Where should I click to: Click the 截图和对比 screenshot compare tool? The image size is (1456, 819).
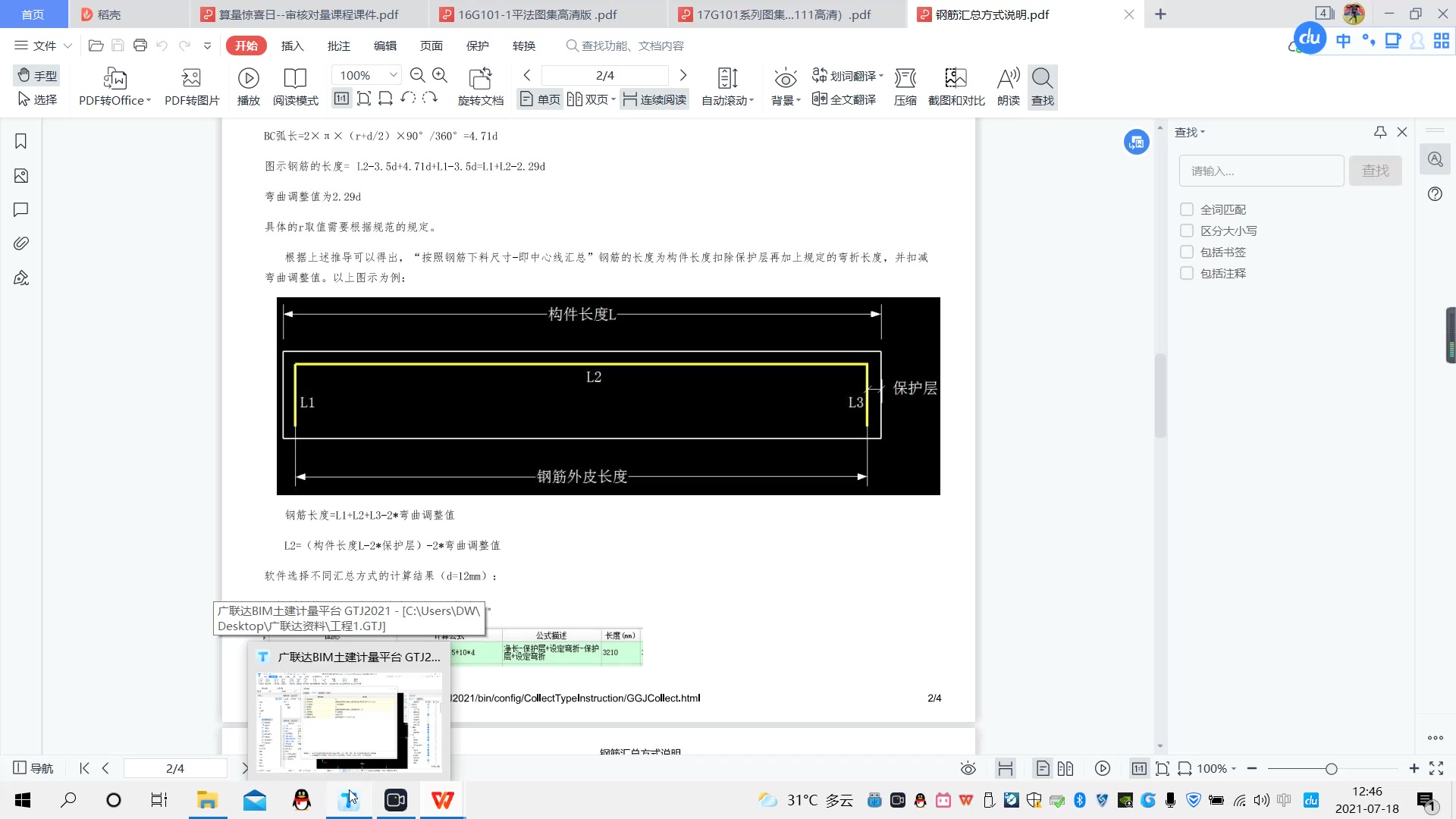pyautogui.click(x=955, y=79)
